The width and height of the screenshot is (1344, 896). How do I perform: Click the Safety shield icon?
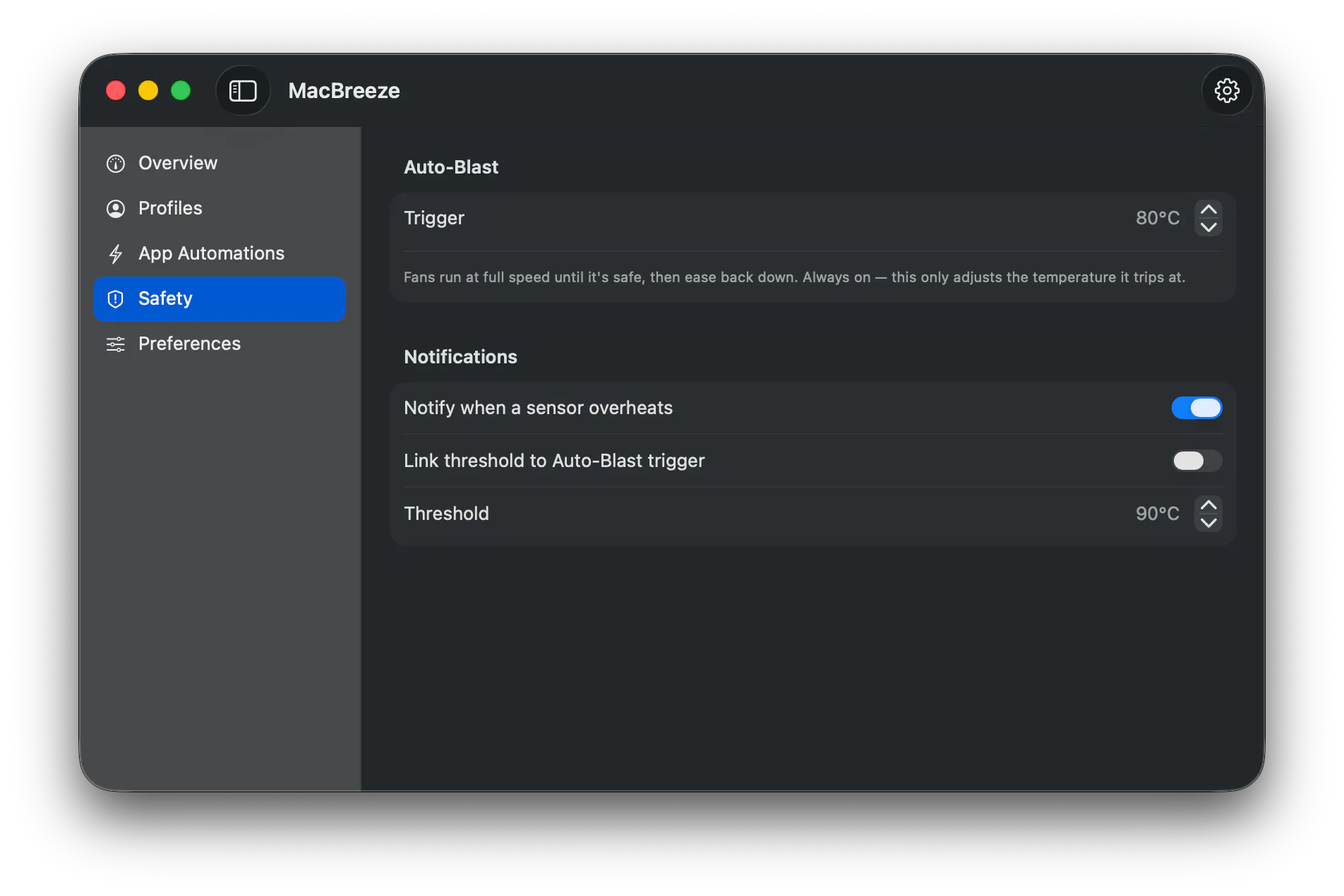[x=116, y=299]
